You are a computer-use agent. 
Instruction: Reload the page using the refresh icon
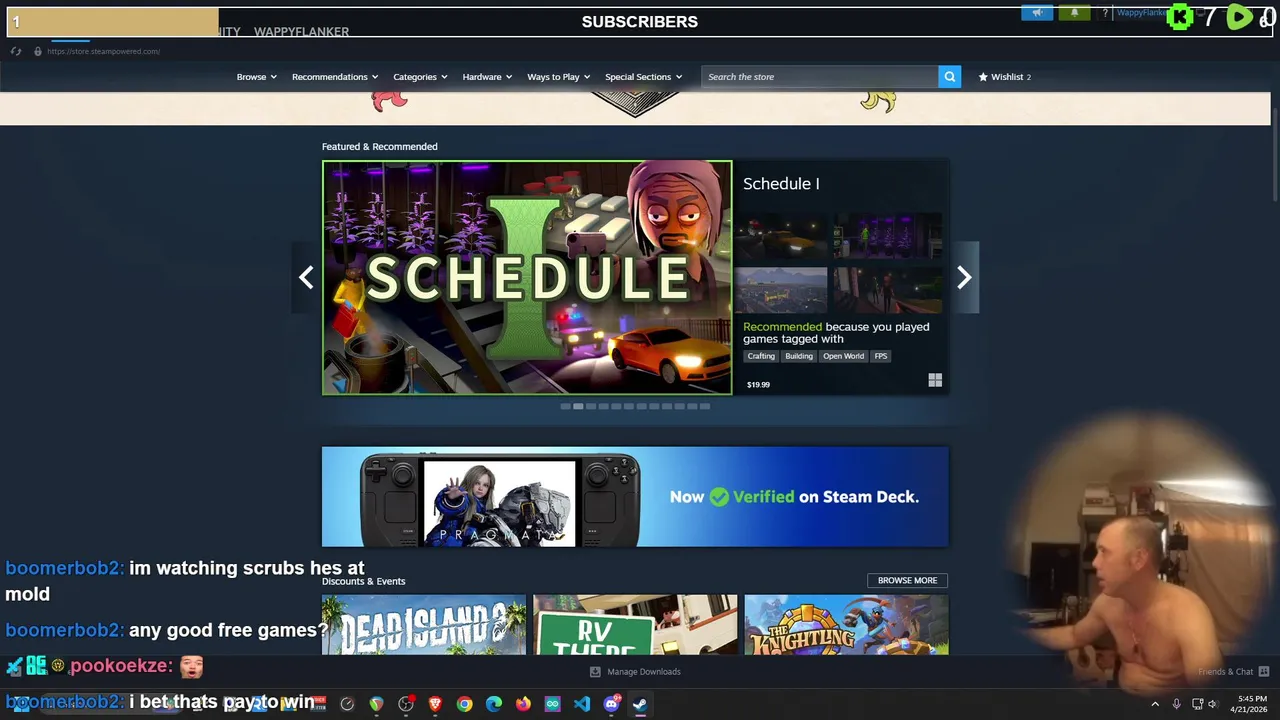[x=15, y=51]
